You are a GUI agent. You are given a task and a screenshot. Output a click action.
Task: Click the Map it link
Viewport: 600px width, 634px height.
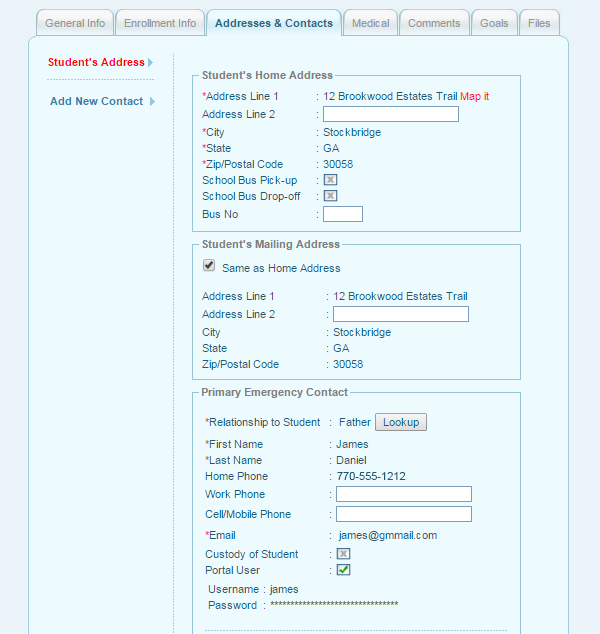click(x=475, y=96)
